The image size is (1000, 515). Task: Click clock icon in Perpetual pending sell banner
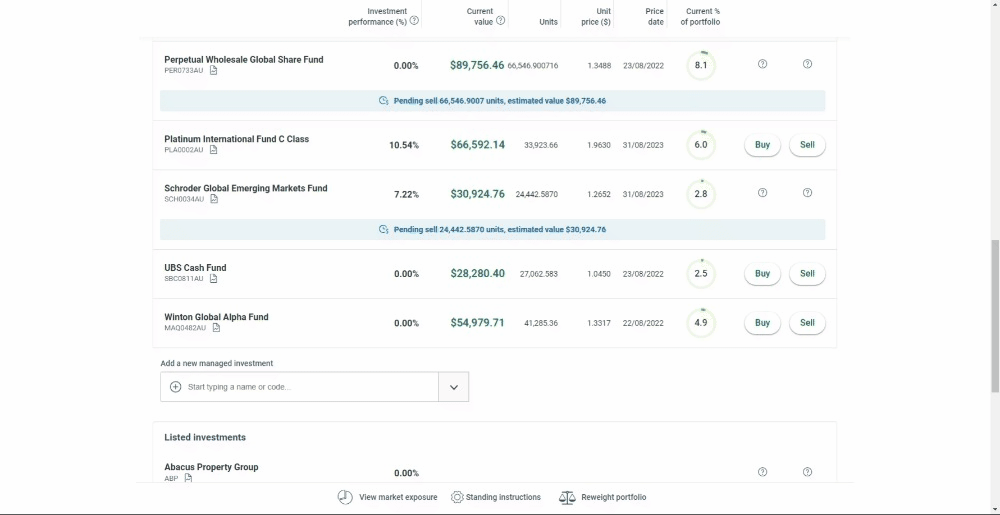(x=384, y=101)
